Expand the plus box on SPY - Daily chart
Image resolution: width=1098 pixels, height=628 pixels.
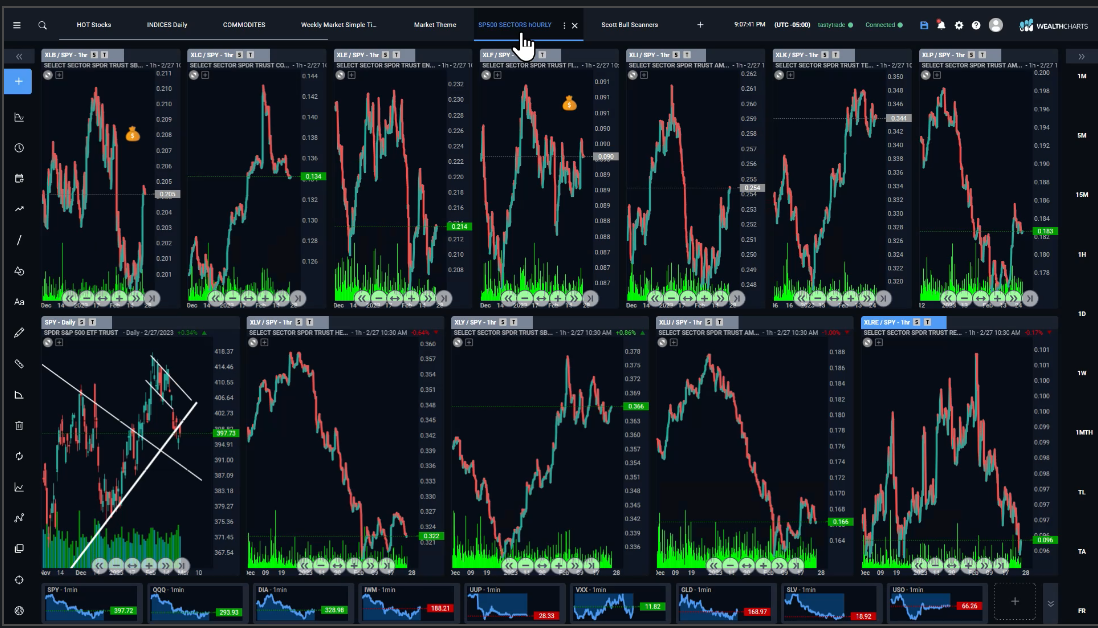pos(60,342)
